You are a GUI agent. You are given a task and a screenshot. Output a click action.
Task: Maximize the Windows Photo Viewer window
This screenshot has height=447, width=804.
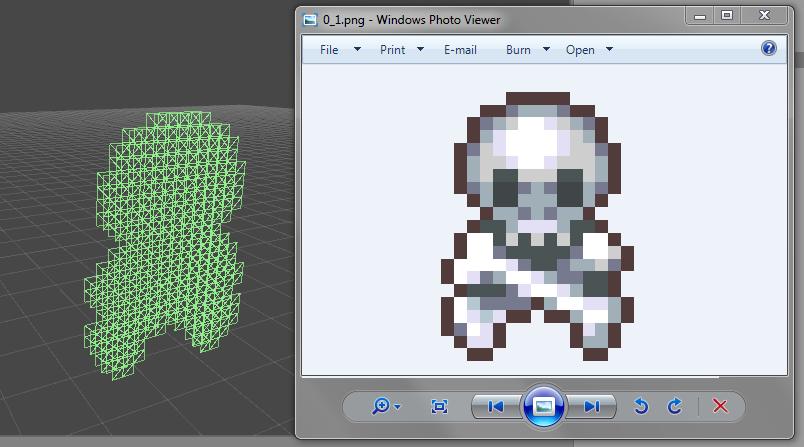coord(727,16)
